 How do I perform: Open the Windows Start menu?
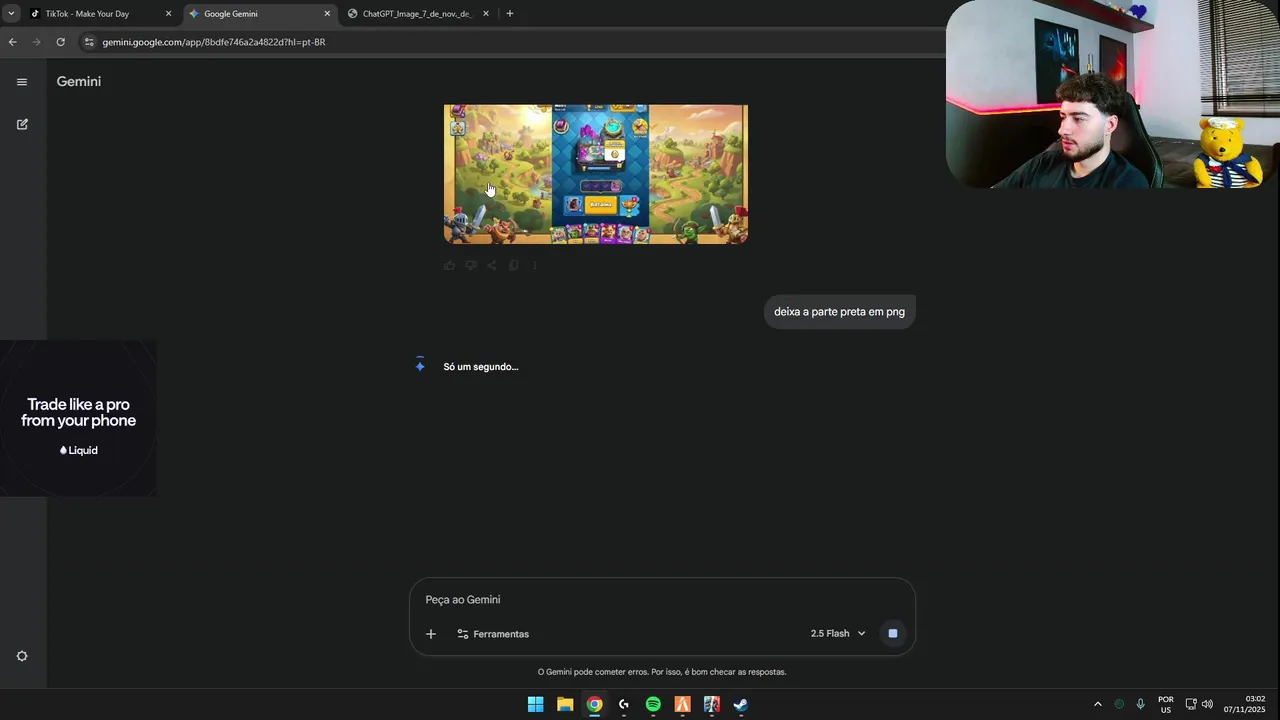pyautogui.click(x=535, y=704)
